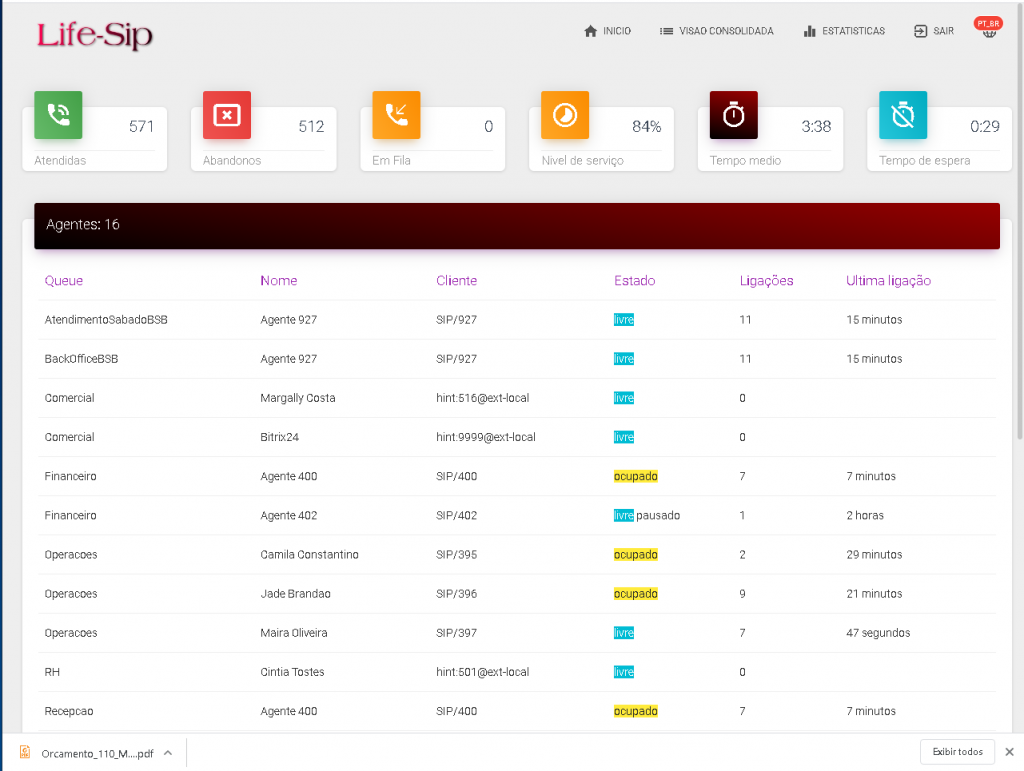Click the Estado column header
The image size is (1024, 771).
[634, 281]
